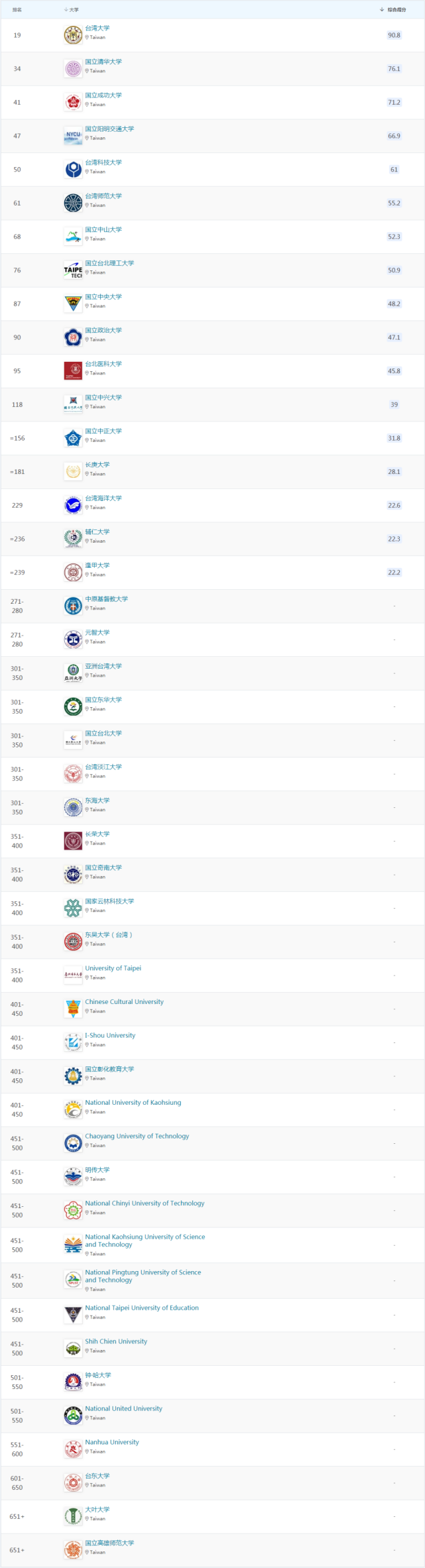The image size is (425, 1568).
Task: Open National Kaohsiung University of Science and Technology
Action: point(145,1241)
